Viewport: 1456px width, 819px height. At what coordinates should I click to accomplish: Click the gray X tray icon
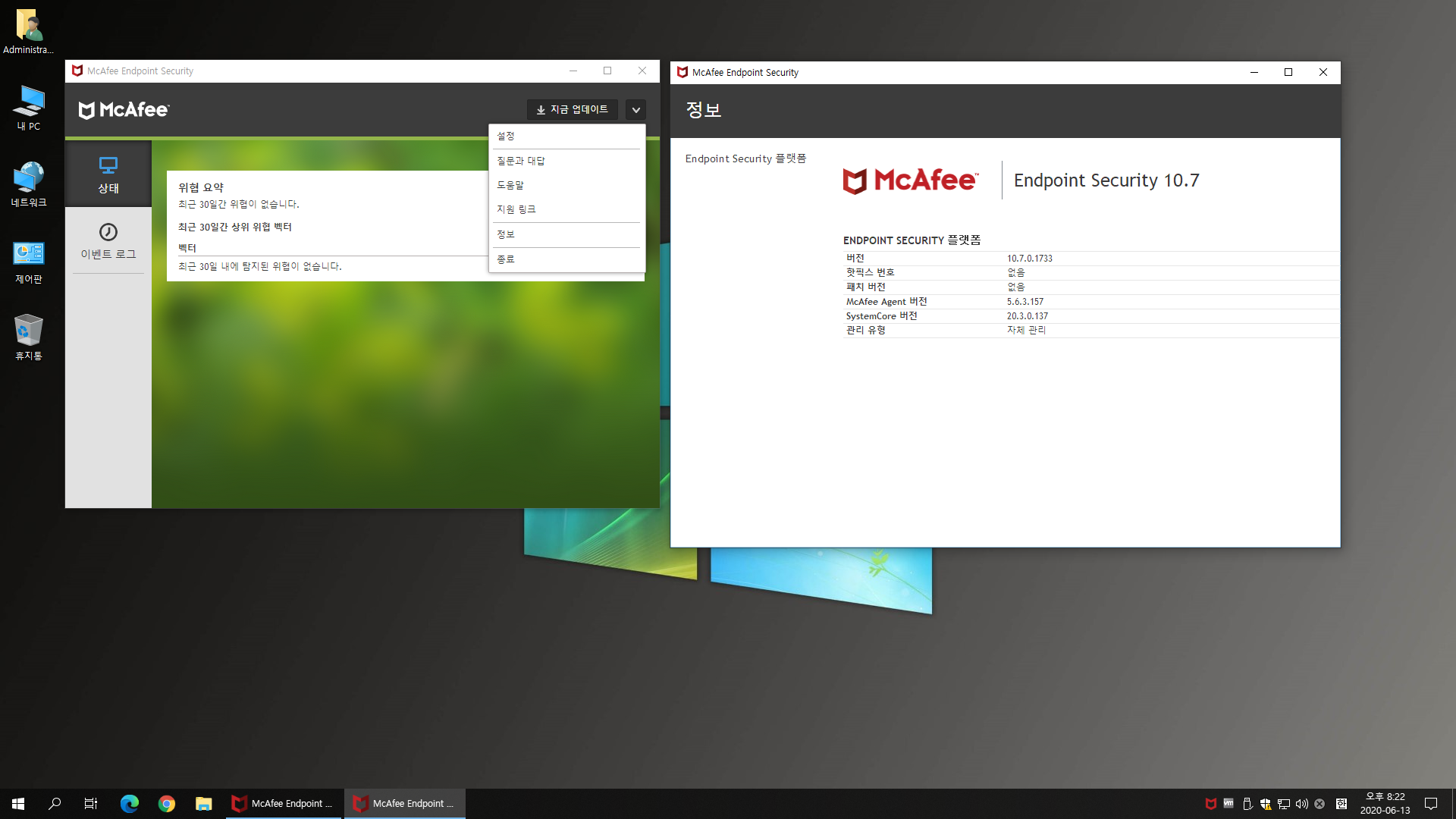pyautogui.click(x=1319, y=804)
